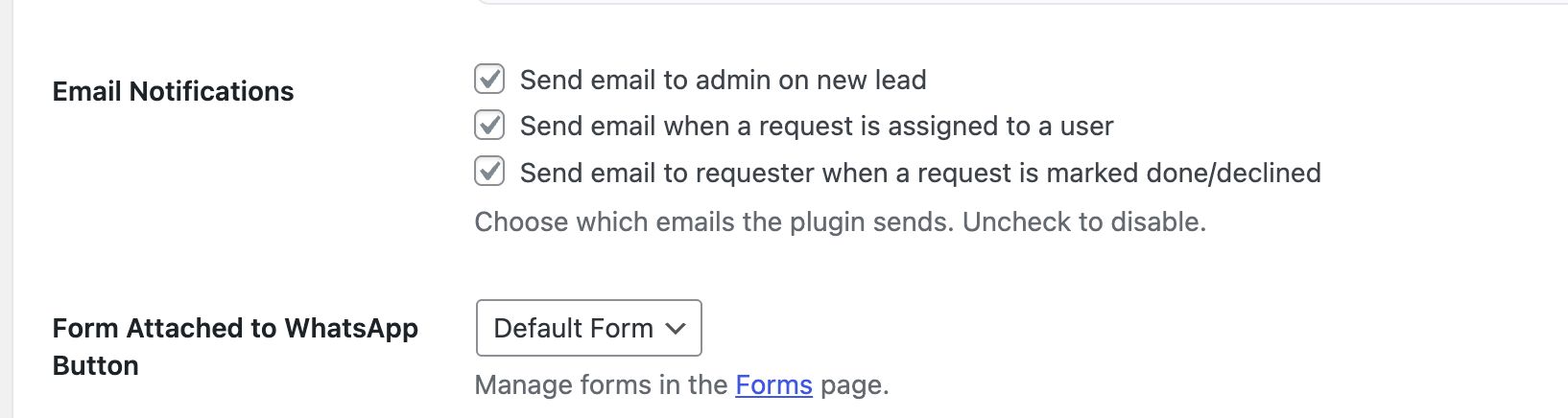Image resolution: width=1568 pixels, height=418 pixels.
Task: Click the field border at the top edge
Action: click(960, 2)
